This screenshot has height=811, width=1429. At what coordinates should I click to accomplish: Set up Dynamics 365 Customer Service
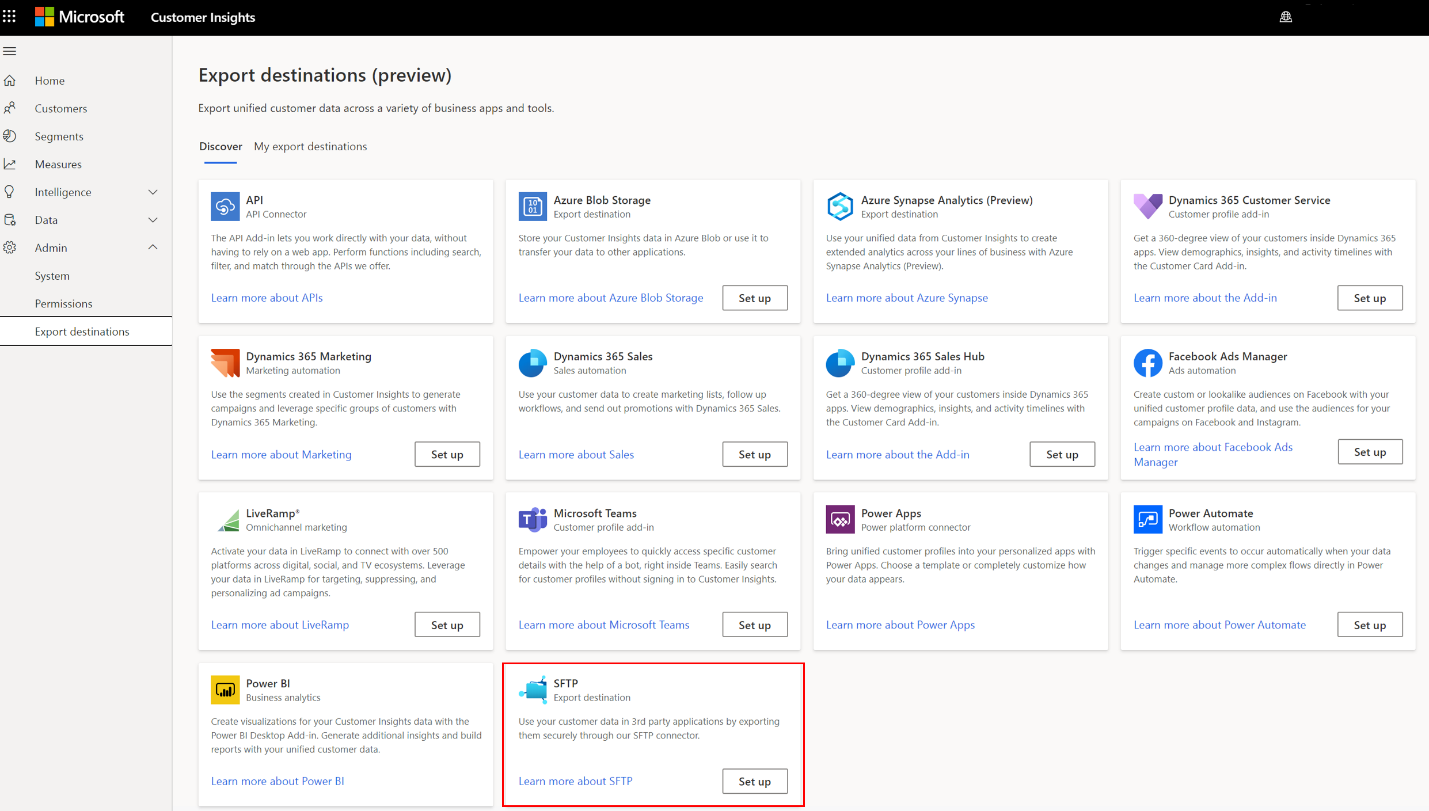(x=1370, y=298)
